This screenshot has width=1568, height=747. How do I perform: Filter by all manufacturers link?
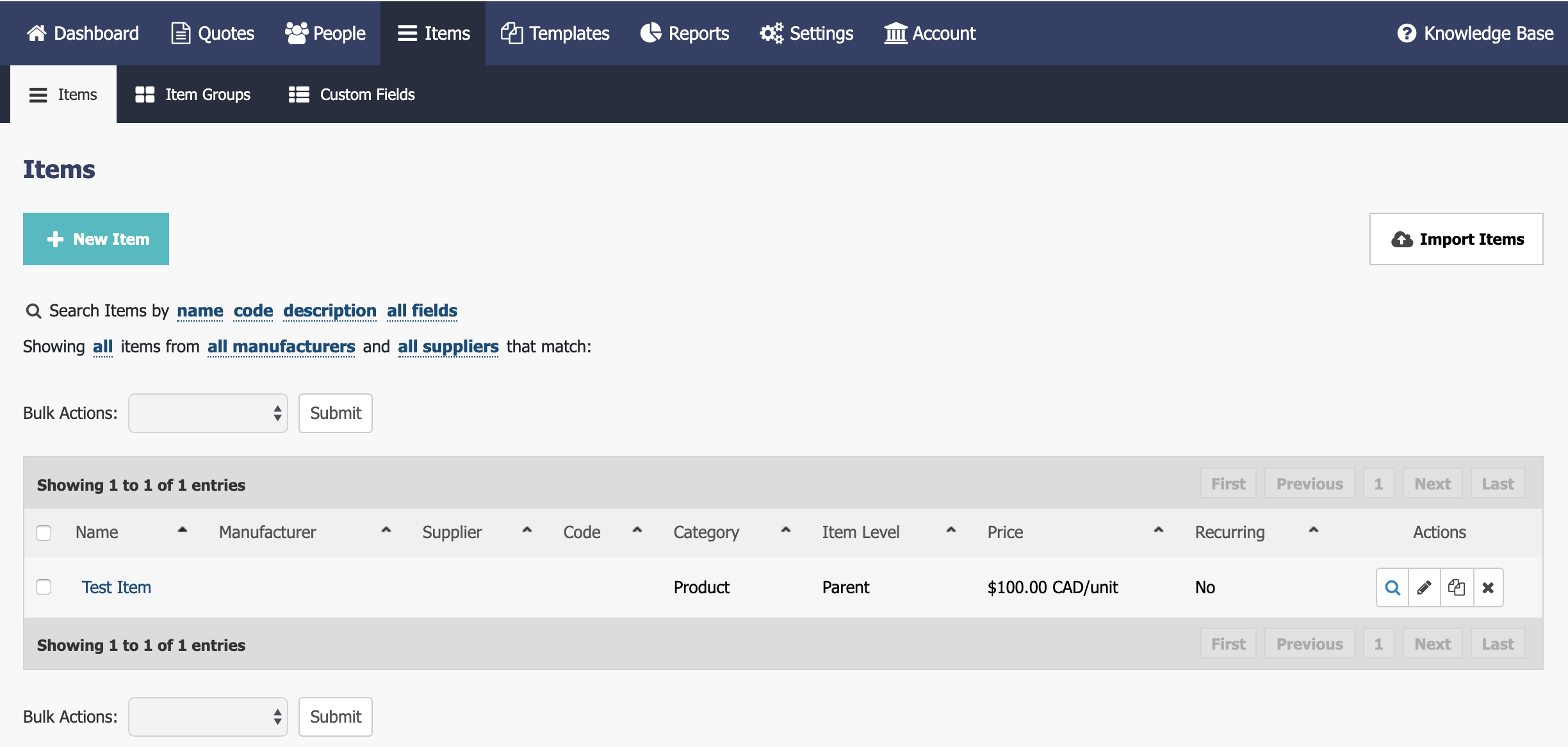[281, 347]
